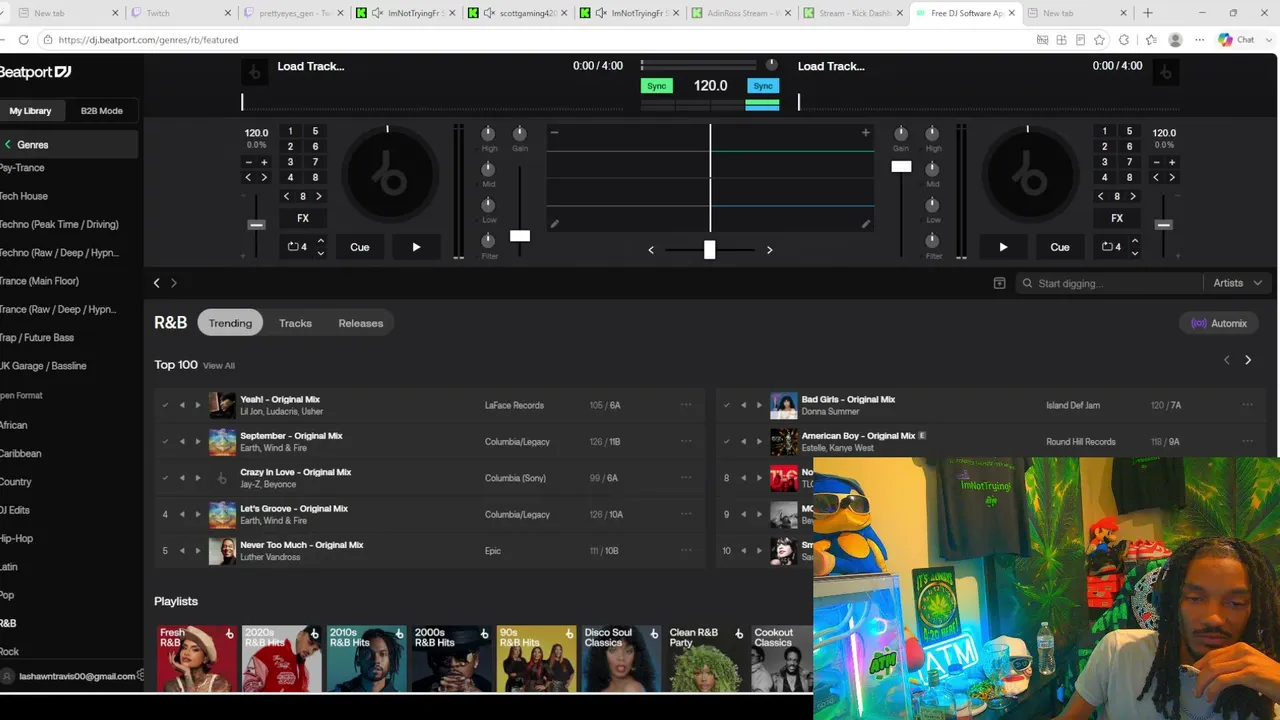Click the left channel volume fader

tap(520, 236)
